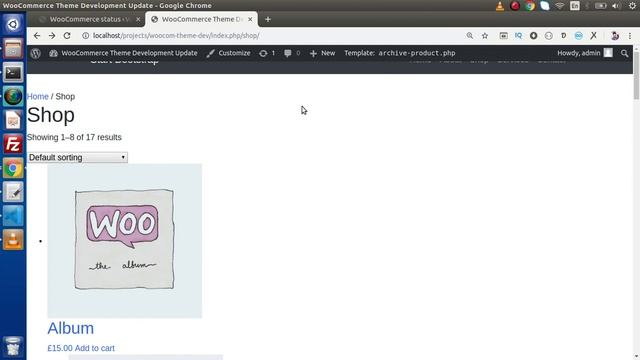
Task: Open the battery indicator in top bar
Action: click(x=600, y=6)
